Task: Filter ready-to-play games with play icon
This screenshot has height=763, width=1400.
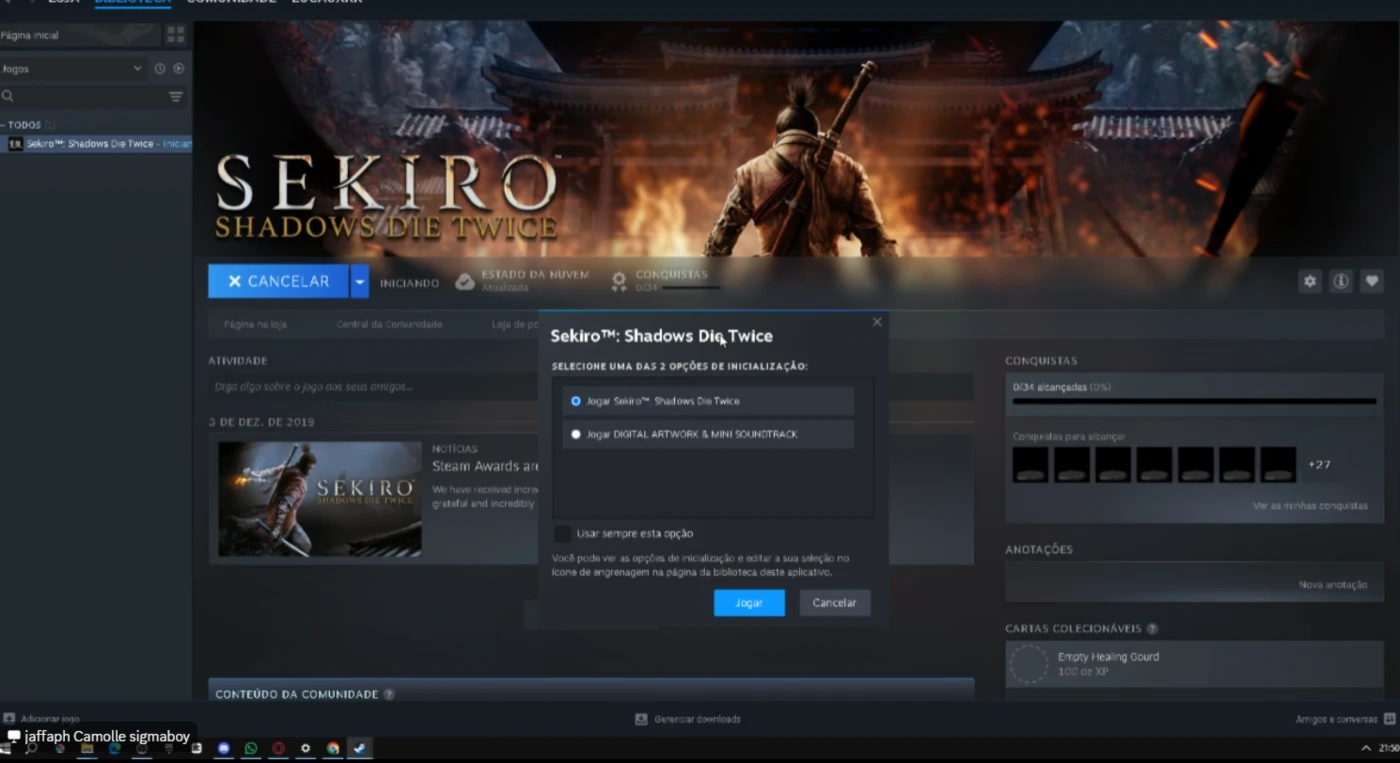Action: (x=179, y=69)
